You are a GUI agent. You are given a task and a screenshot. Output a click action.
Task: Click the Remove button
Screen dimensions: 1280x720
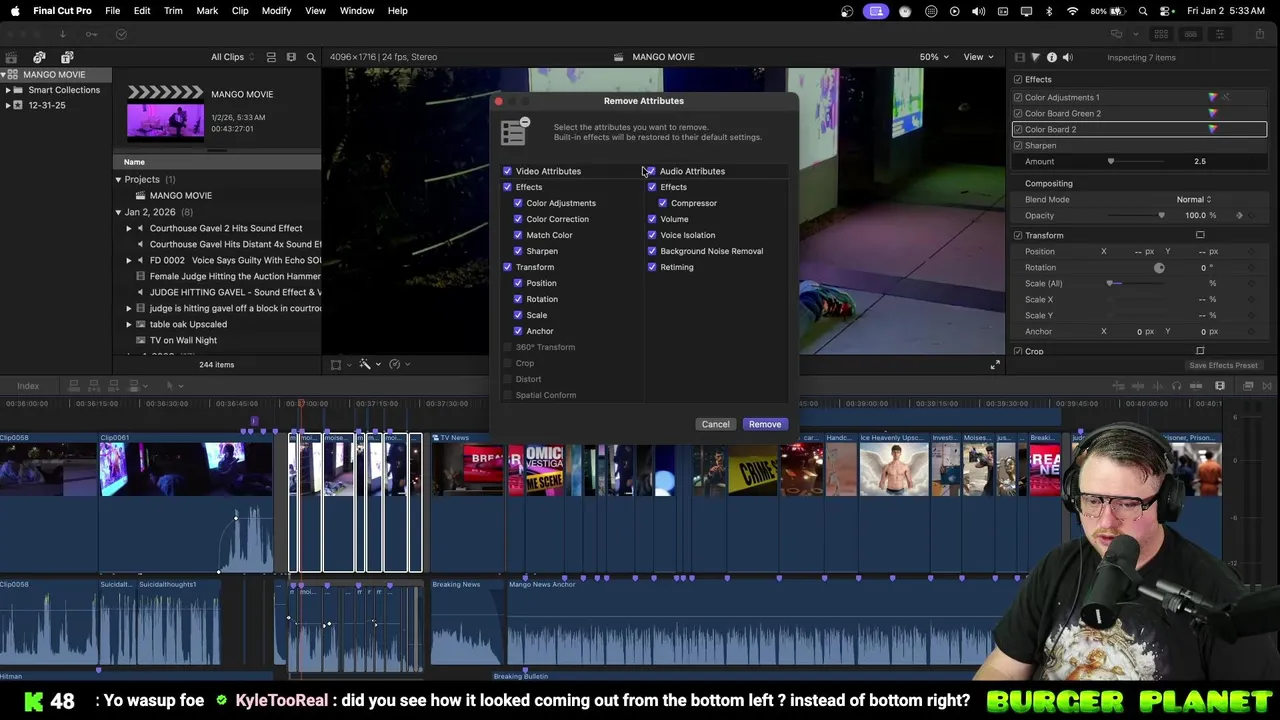tap(765, 424)
